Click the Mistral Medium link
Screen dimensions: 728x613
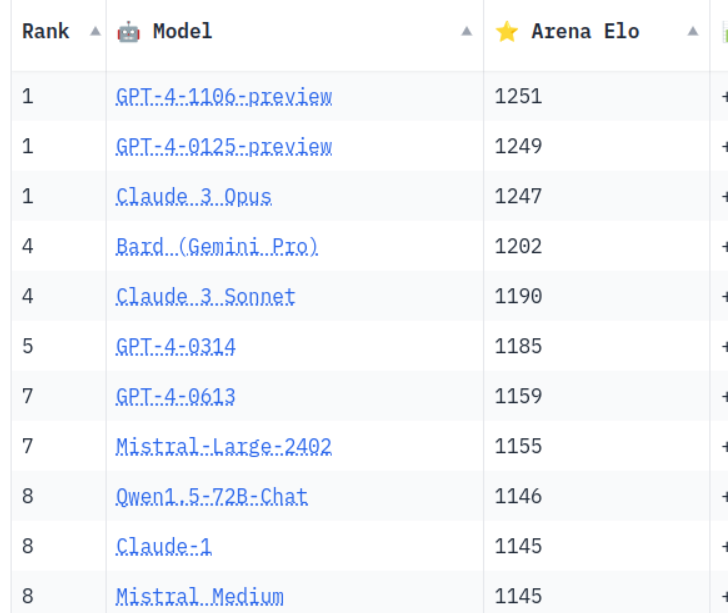click(199, 597)
